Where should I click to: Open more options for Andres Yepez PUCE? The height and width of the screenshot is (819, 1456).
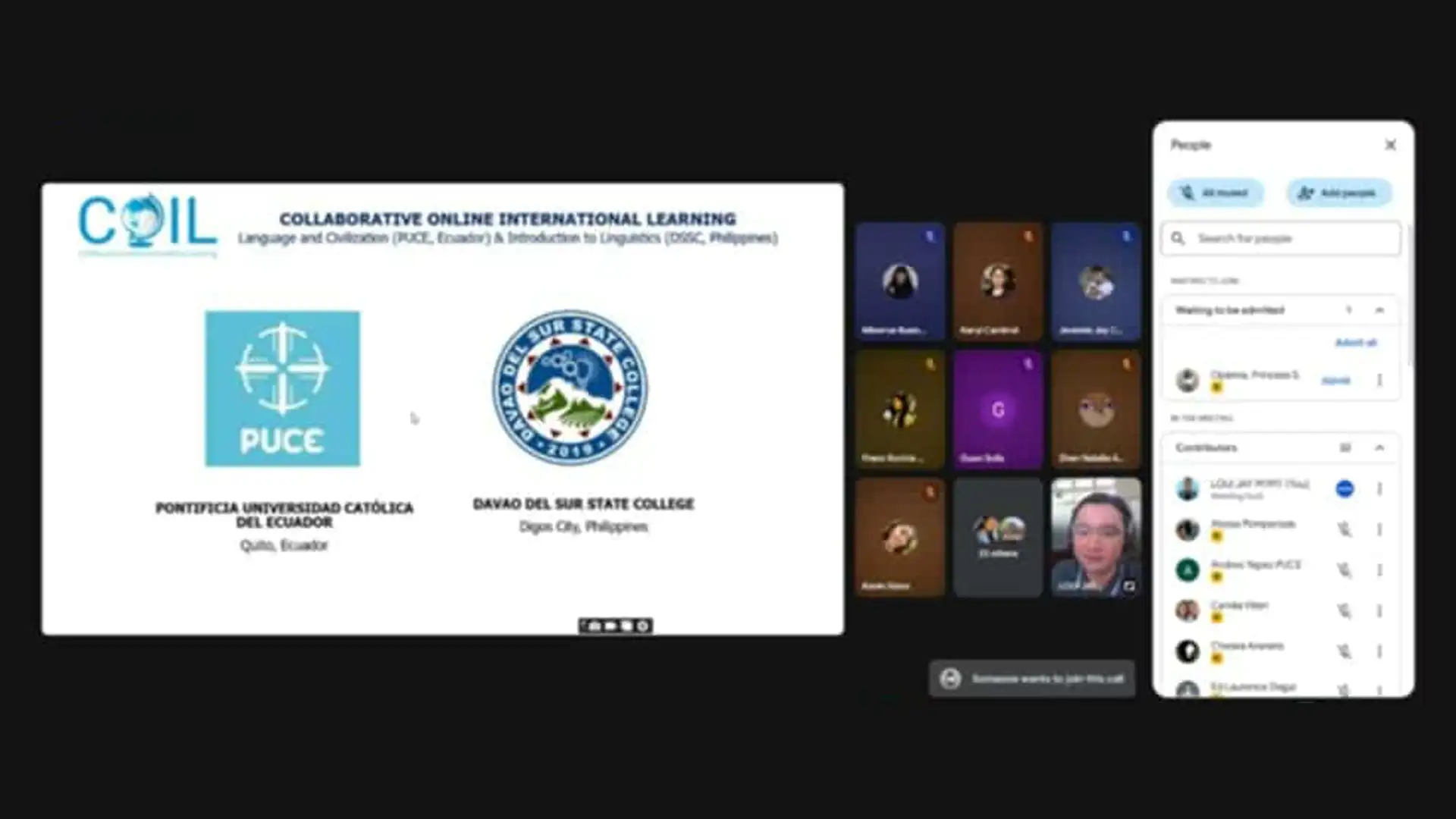tap(1379, 570)
